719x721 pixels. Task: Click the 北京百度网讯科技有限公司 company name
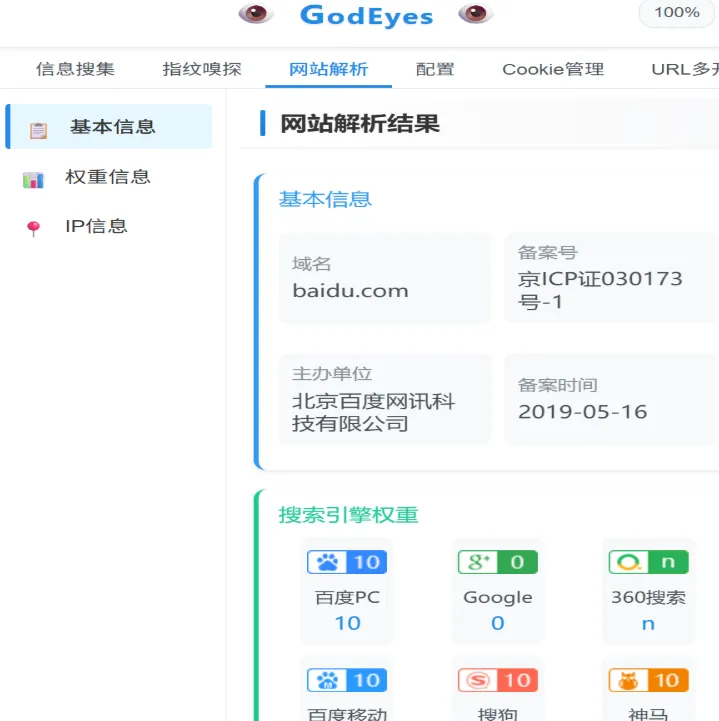[x=373, y=412]
